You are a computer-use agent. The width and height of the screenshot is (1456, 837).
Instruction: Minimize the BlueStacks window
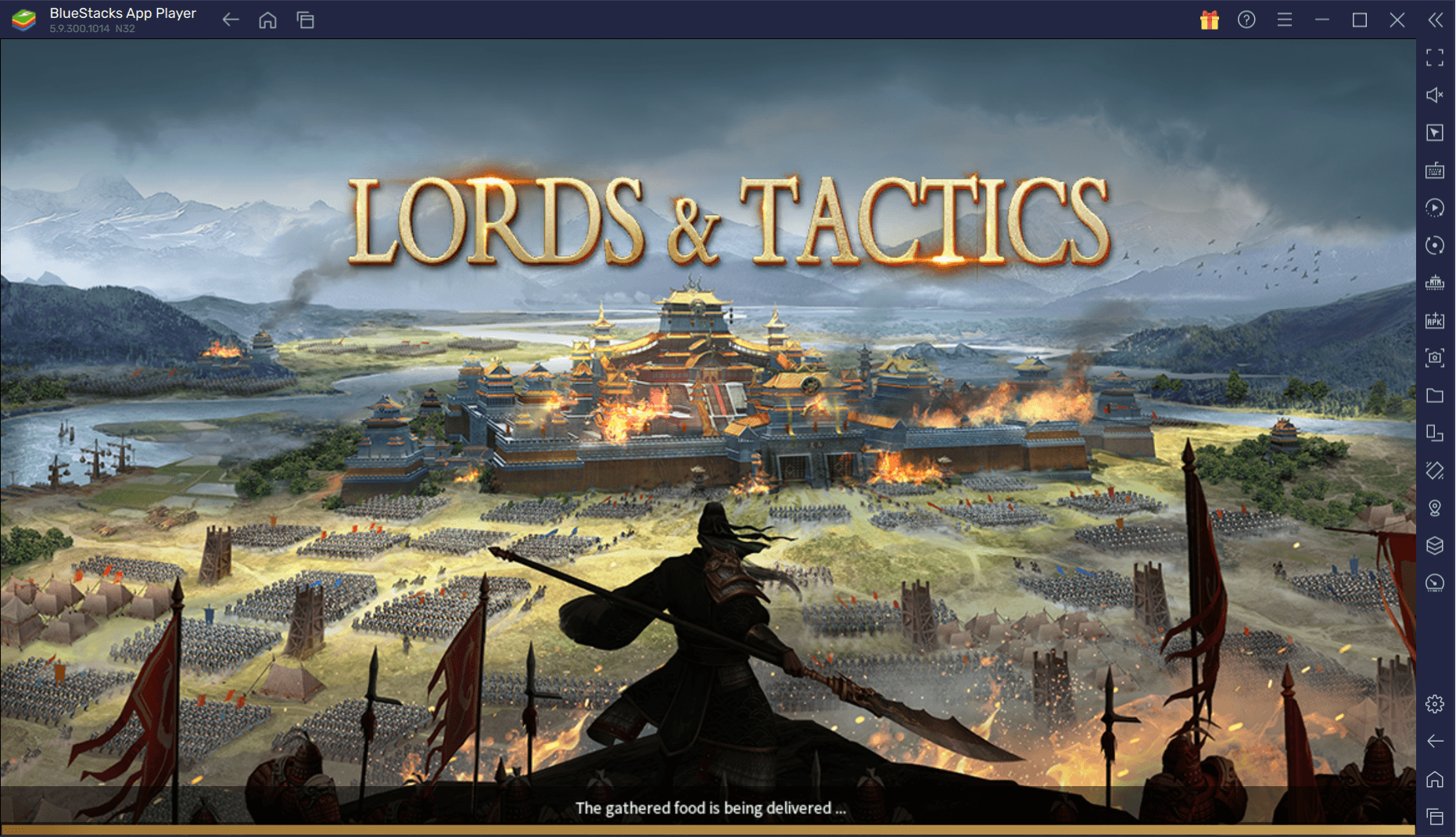(1322, 20)
